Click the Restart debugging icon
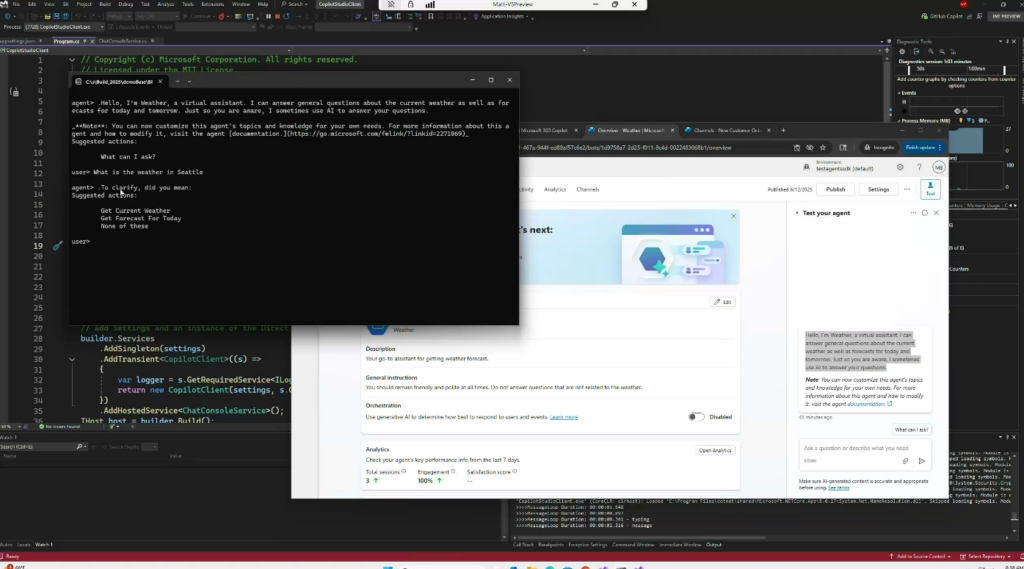Image resolution: width=1024 pixels, height=569 pixels. pyautogui.click(x=286, y=16)
